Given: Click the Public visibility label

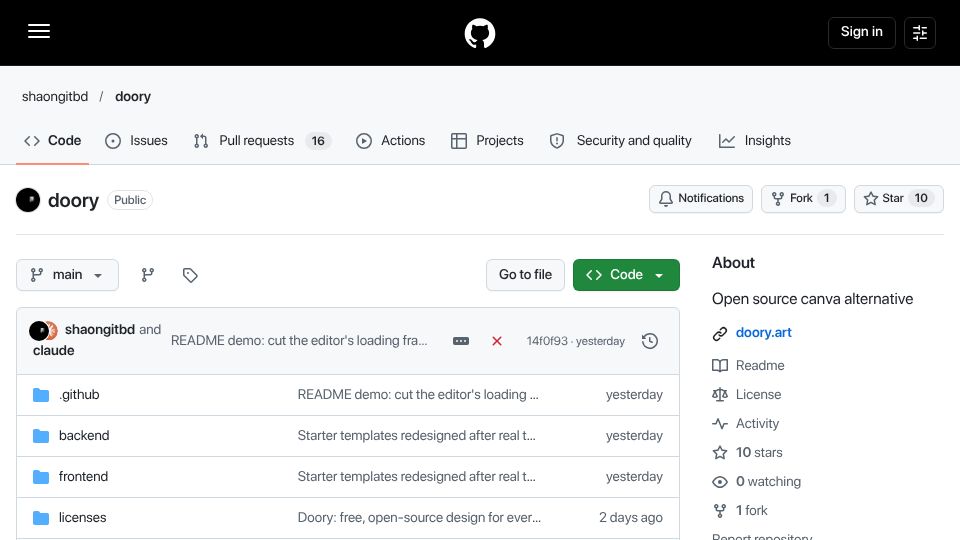Looking at the screenshot, I should pyautogui.click(x=130, y=200).
